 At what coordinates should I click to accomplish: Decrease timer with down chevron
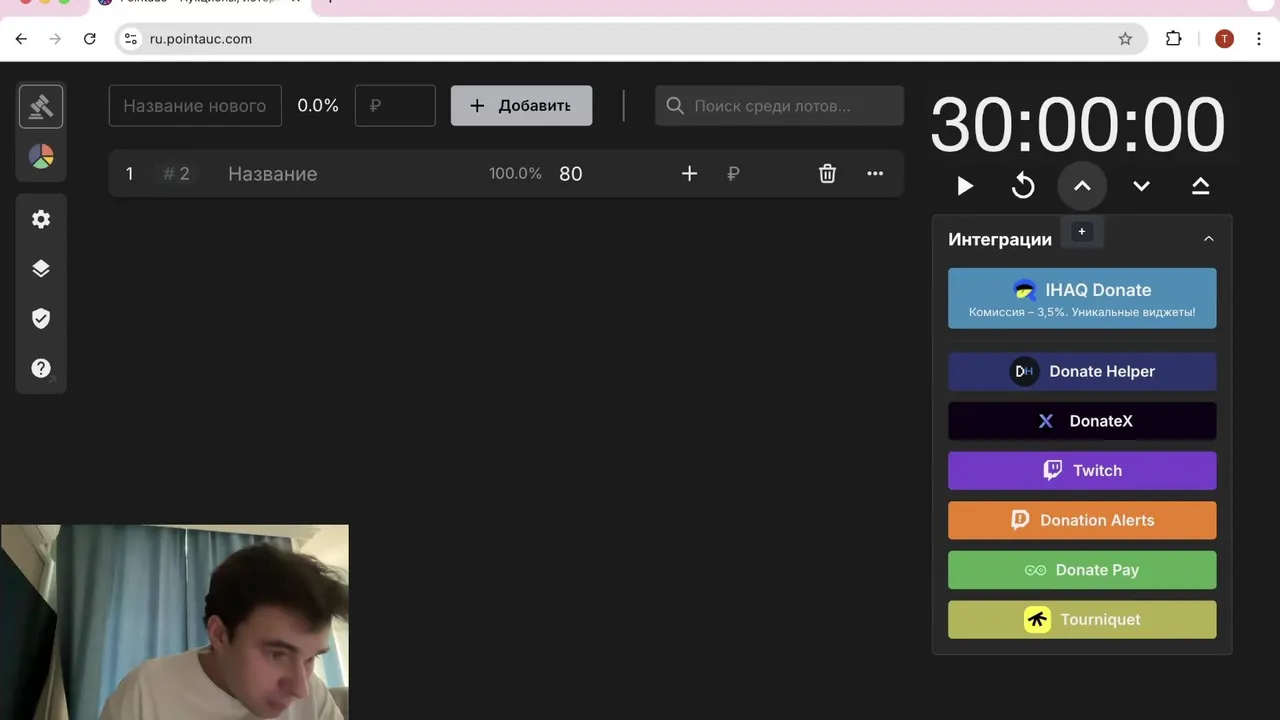[x=1141, y=186]
